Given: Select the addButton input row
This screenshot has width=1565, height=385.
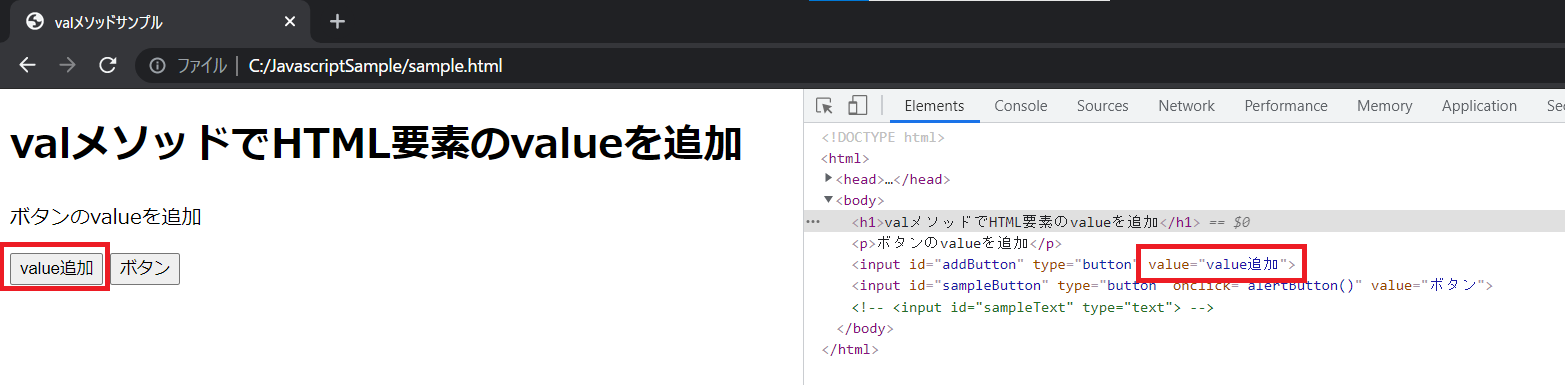Looking at the screenshot, I should coord(1184,264).
